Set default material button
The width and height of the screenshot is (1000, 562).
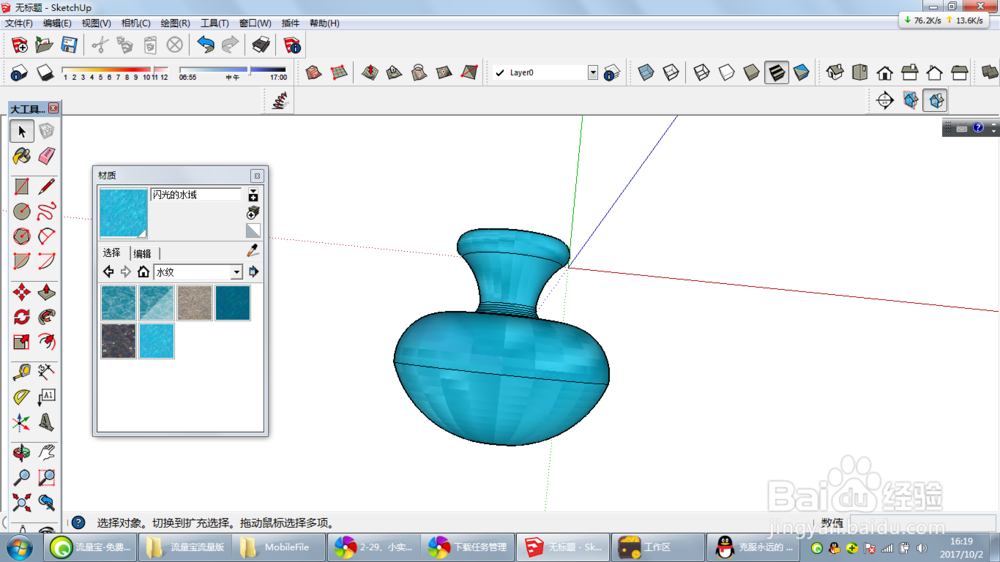[x=253, y=230]
